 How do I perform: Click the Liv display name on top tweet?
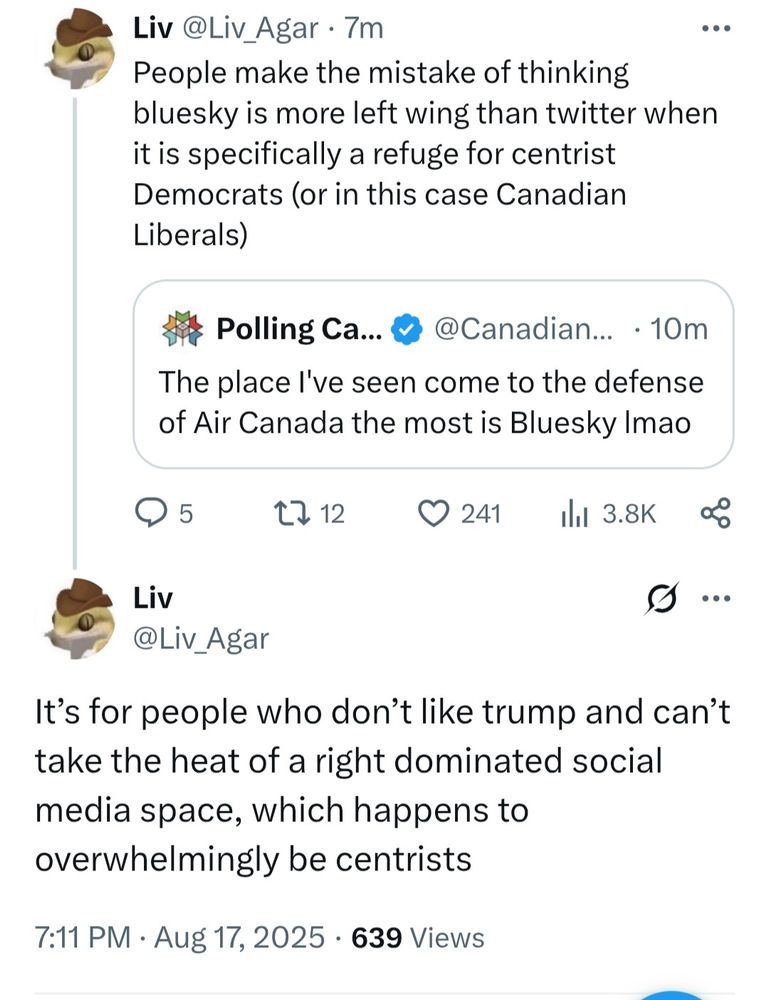click(x=151, y=30)
